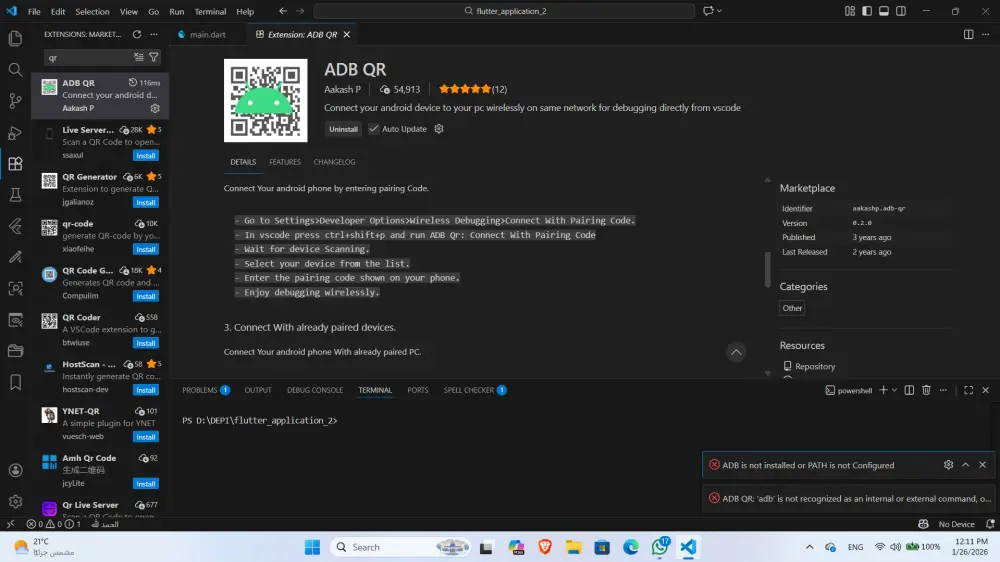The height and width of the screenshot is (562, 1000).
Task: Open File Explorer from taskbar
Action: (x=573, y=547)
